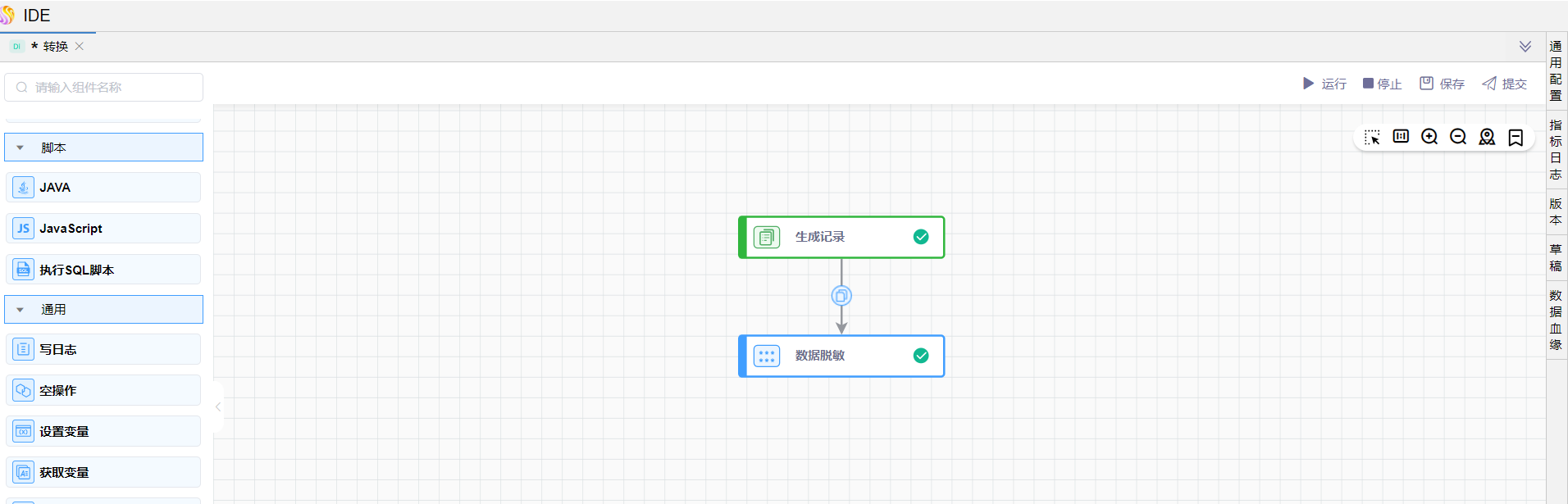The image size is (1568, 504).
Task: Save the workflow with 保存
Action: pos(1443,84)
